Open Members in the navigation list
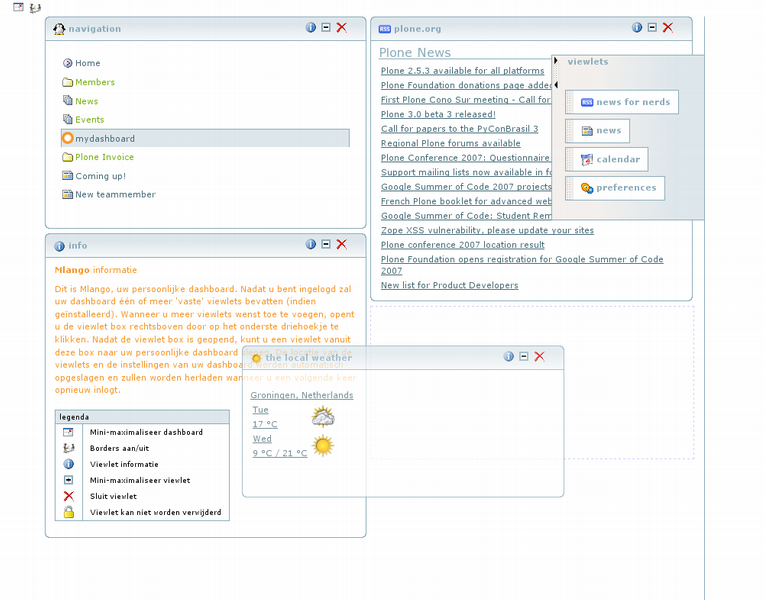Viewport: 764px width, 600px height. (95, 82)
